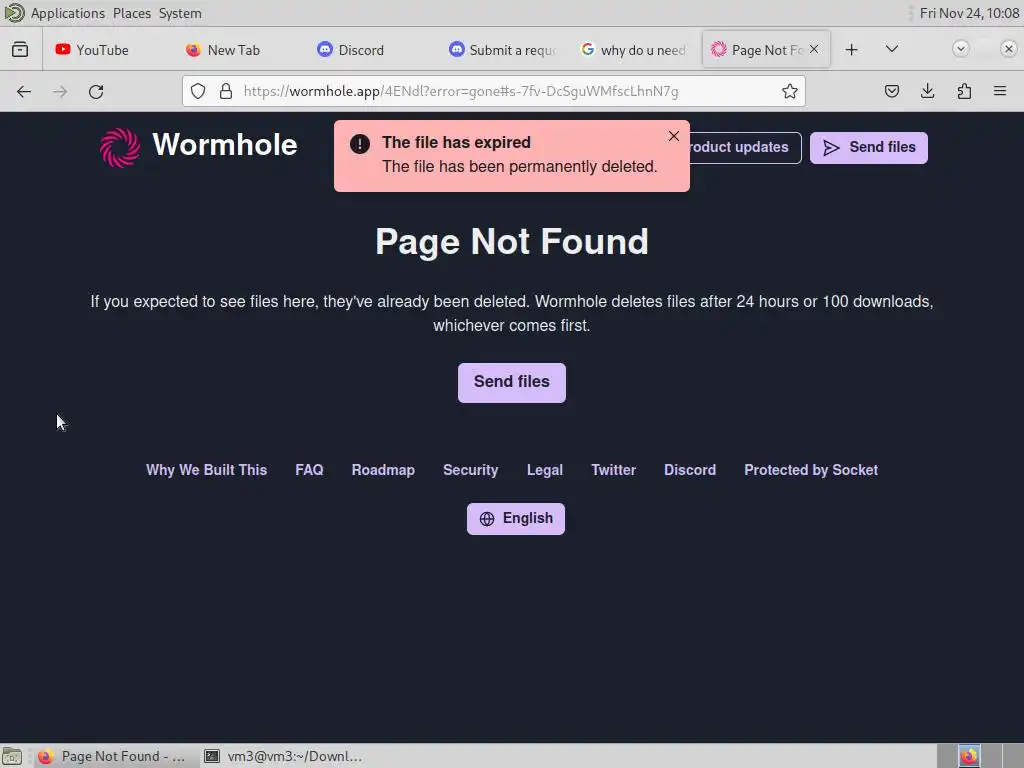Open the Twitter footer link
The image size is (1024, 768).
tap(613, 470)
